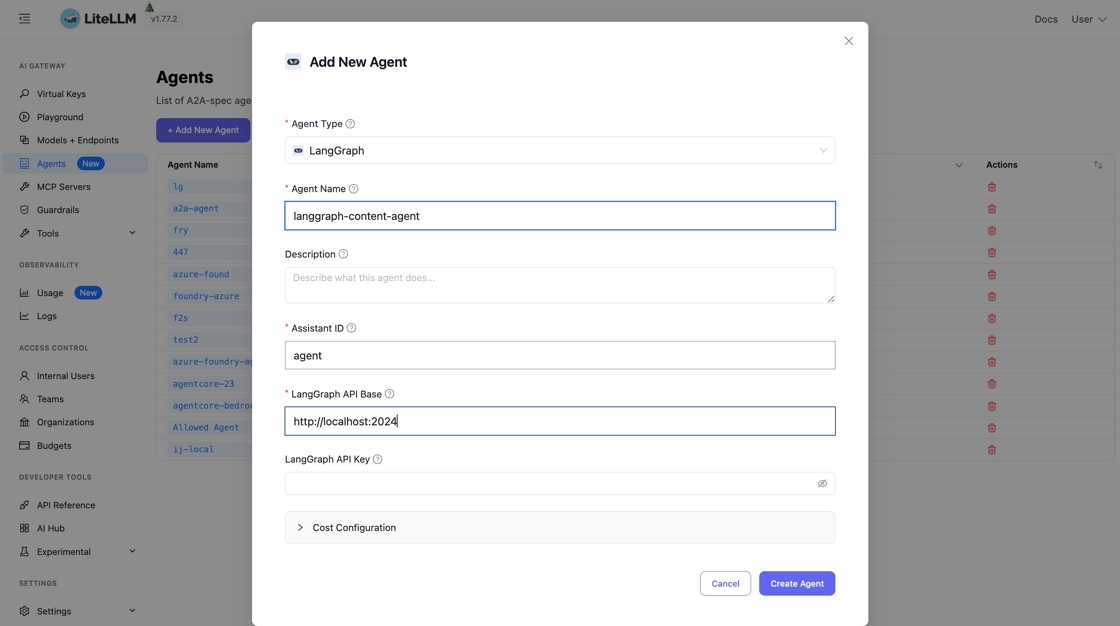Screen dimensions: 1120x626
Task: Click the LiteLLM logo icon
Action: click(x=70, y=19)
